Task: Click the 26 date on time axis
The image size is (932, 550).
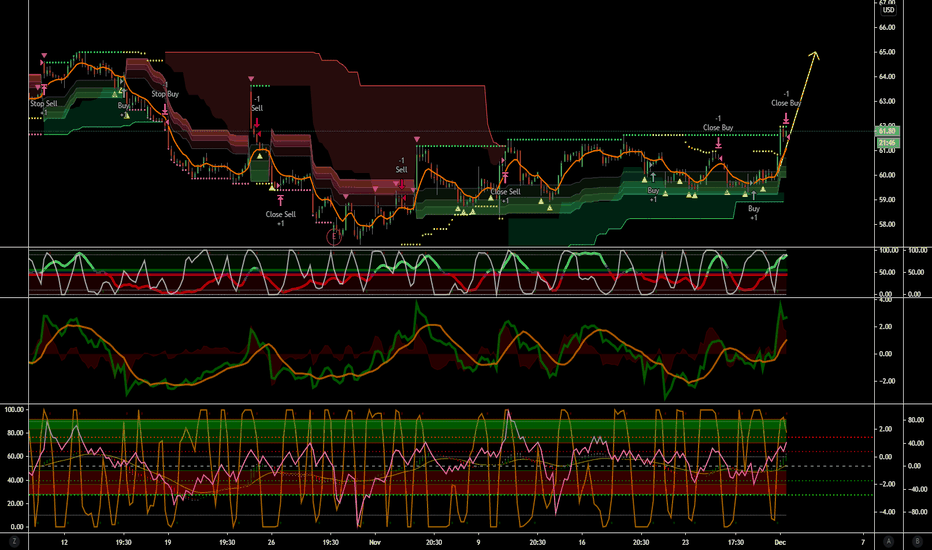Action: click(x=271, y=542)
